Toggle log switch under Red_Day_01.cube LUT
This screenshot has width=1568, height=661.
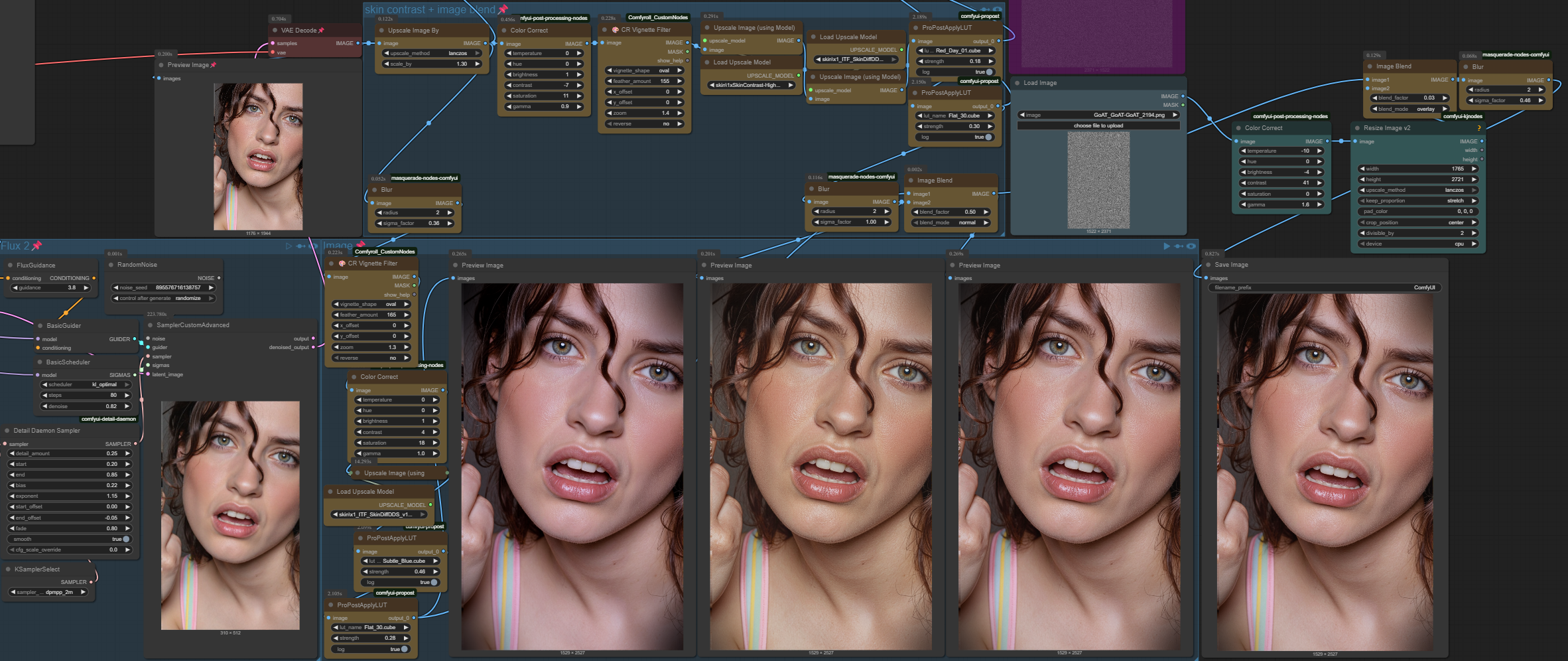989,72
